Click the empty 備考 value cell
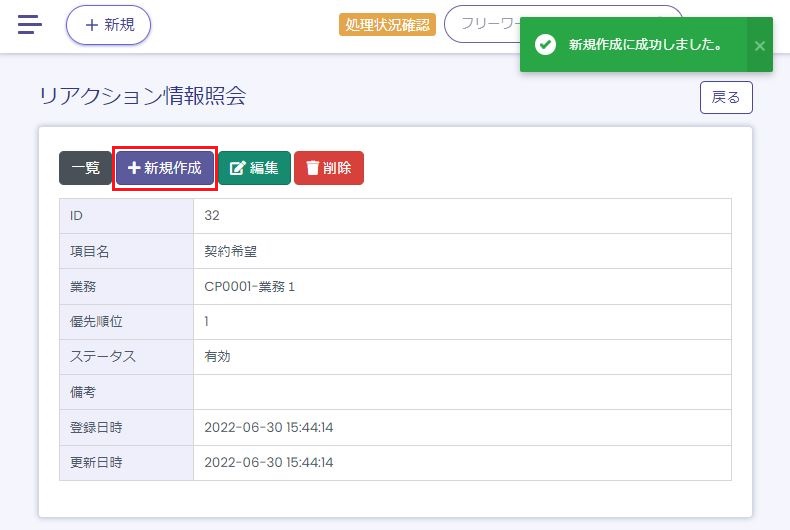The width and height of the screenshot is (790, 530). (x=461, y=392)
